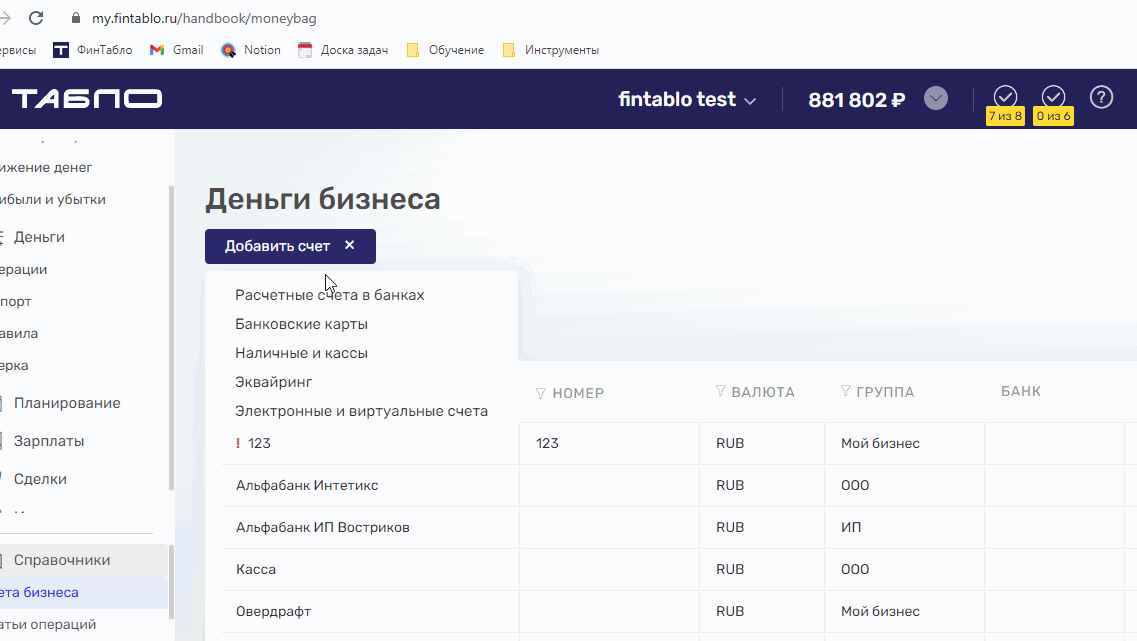Go to Прибыли и убытки report
1137x641 pixels.
click(53, 199)
